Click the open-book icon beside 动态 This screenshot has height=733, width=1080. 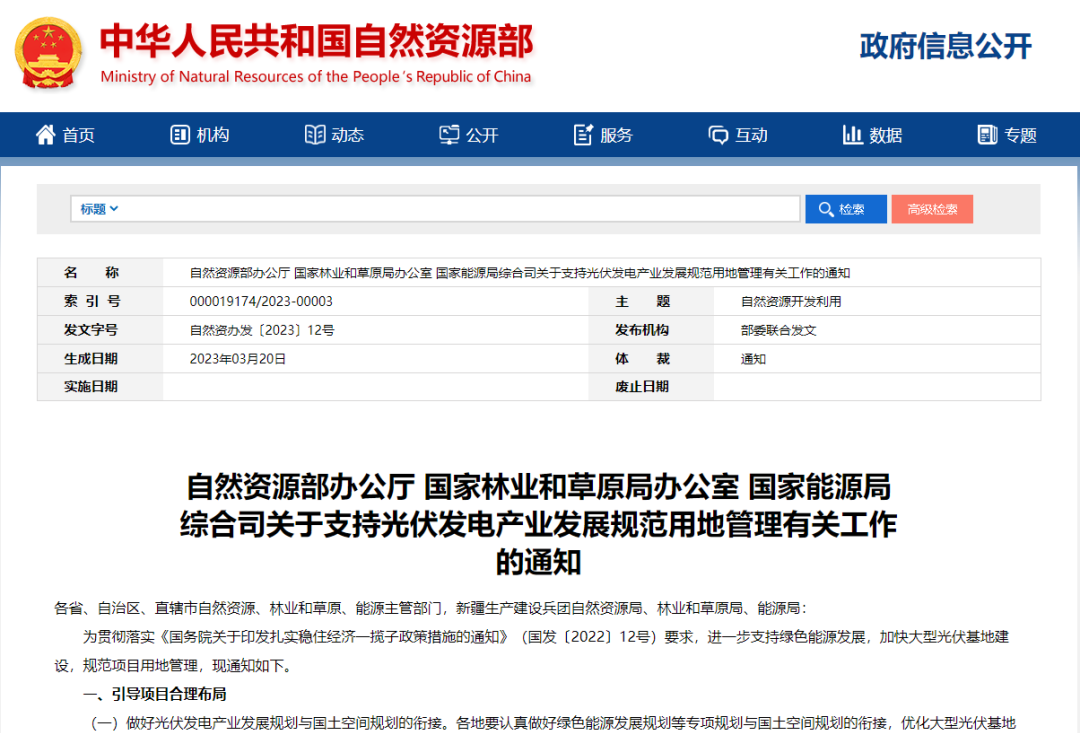315,135
